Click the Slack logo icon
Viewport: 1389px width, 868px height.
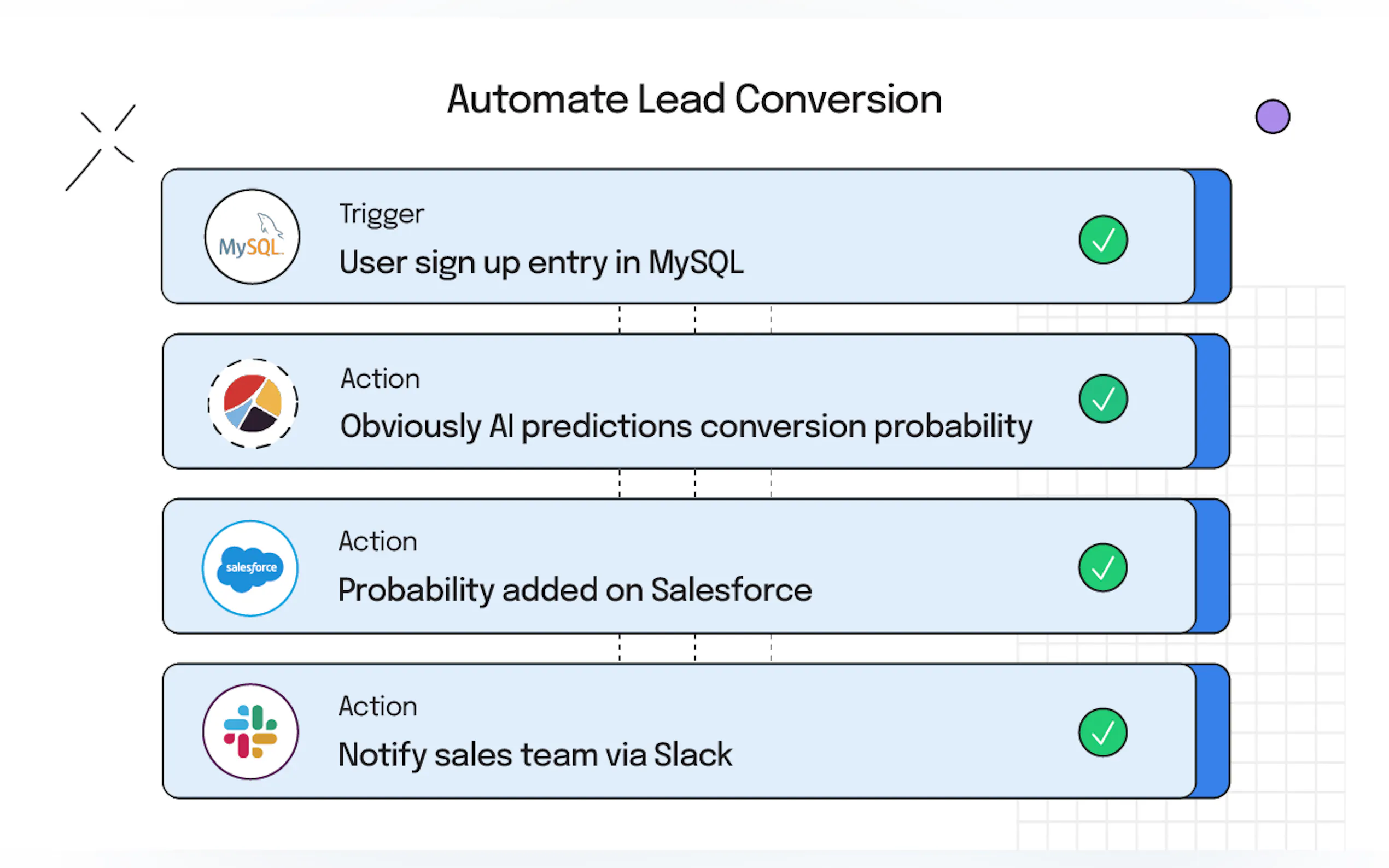coord(250,731)
